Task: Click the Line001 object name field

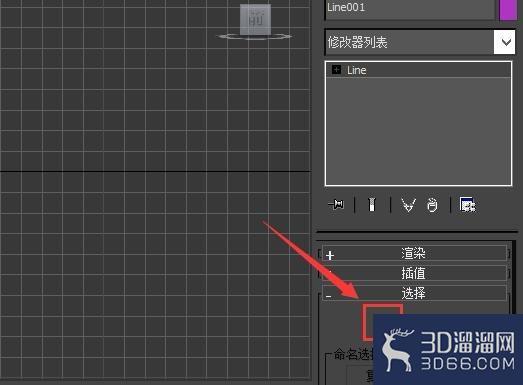Action: click(x=410, y=9)
